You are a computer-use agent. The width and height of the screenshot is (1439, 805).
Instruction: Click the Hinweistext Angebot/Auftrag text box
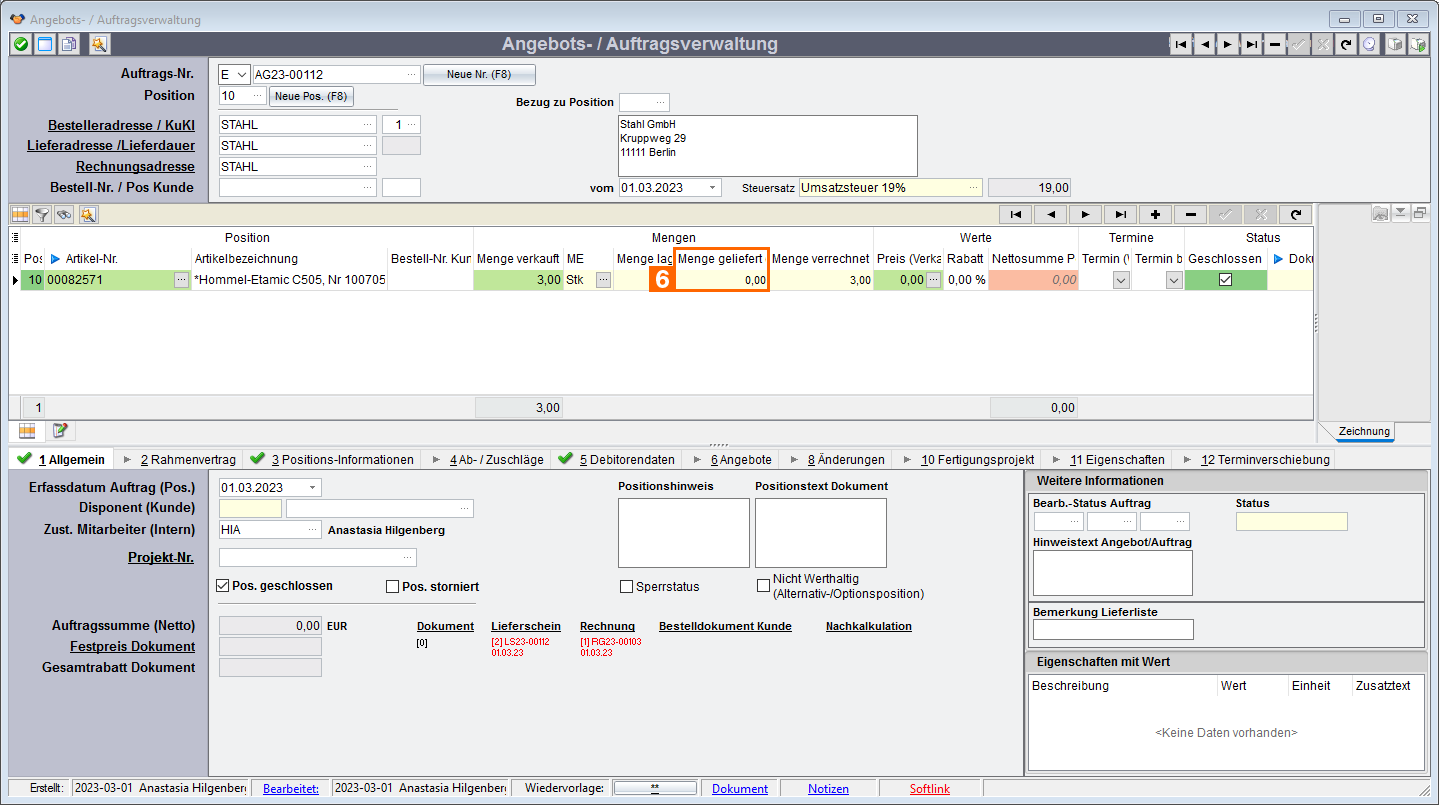(1113, 573)
